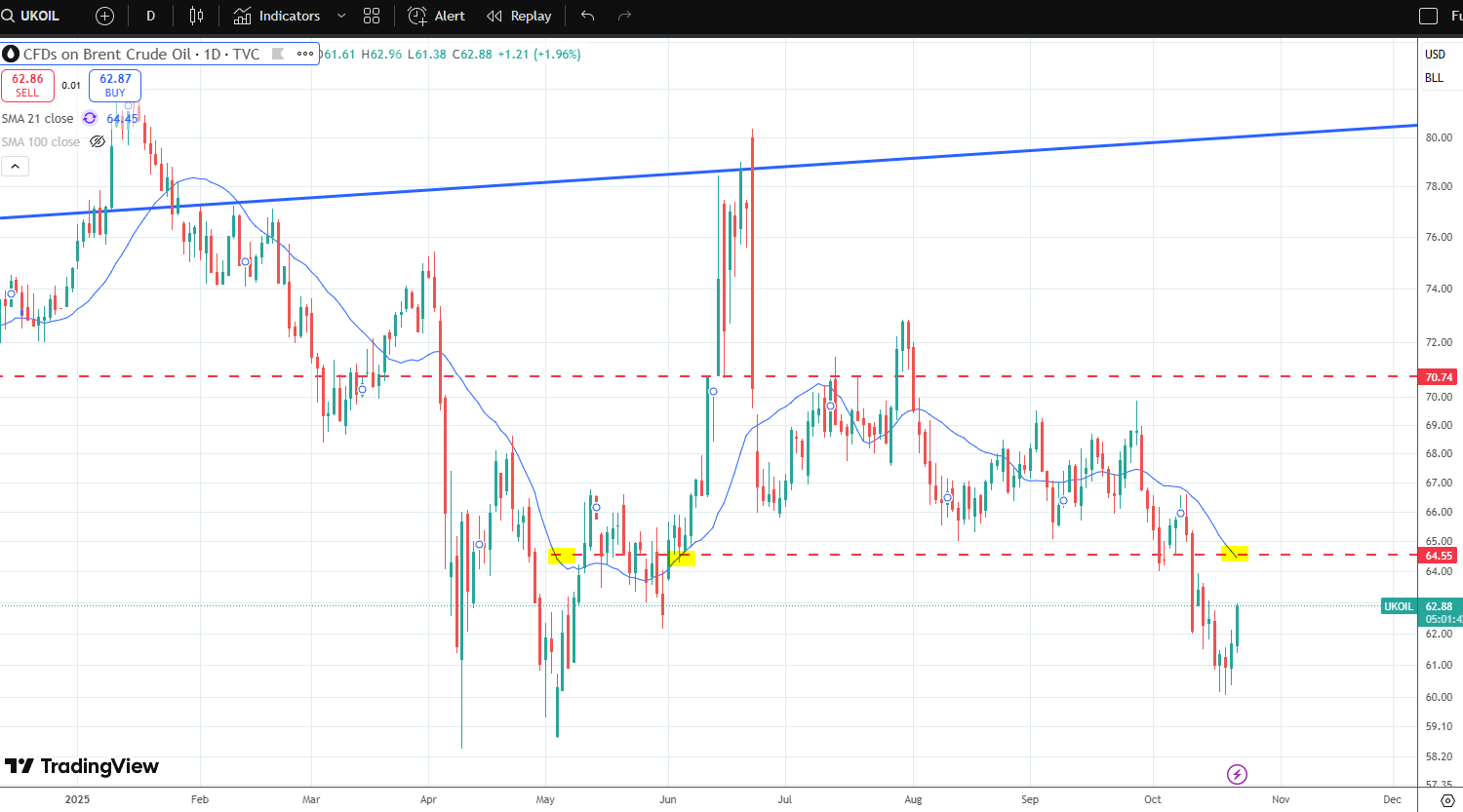The width and height of the screenshot is (1463, 812).
Task: Open the indicator templates grid icon
Action: point(372,16)
